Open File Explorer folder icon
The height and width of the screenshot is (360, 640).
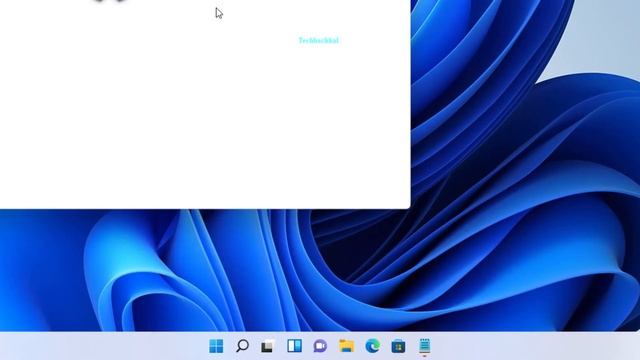point(347,346)
